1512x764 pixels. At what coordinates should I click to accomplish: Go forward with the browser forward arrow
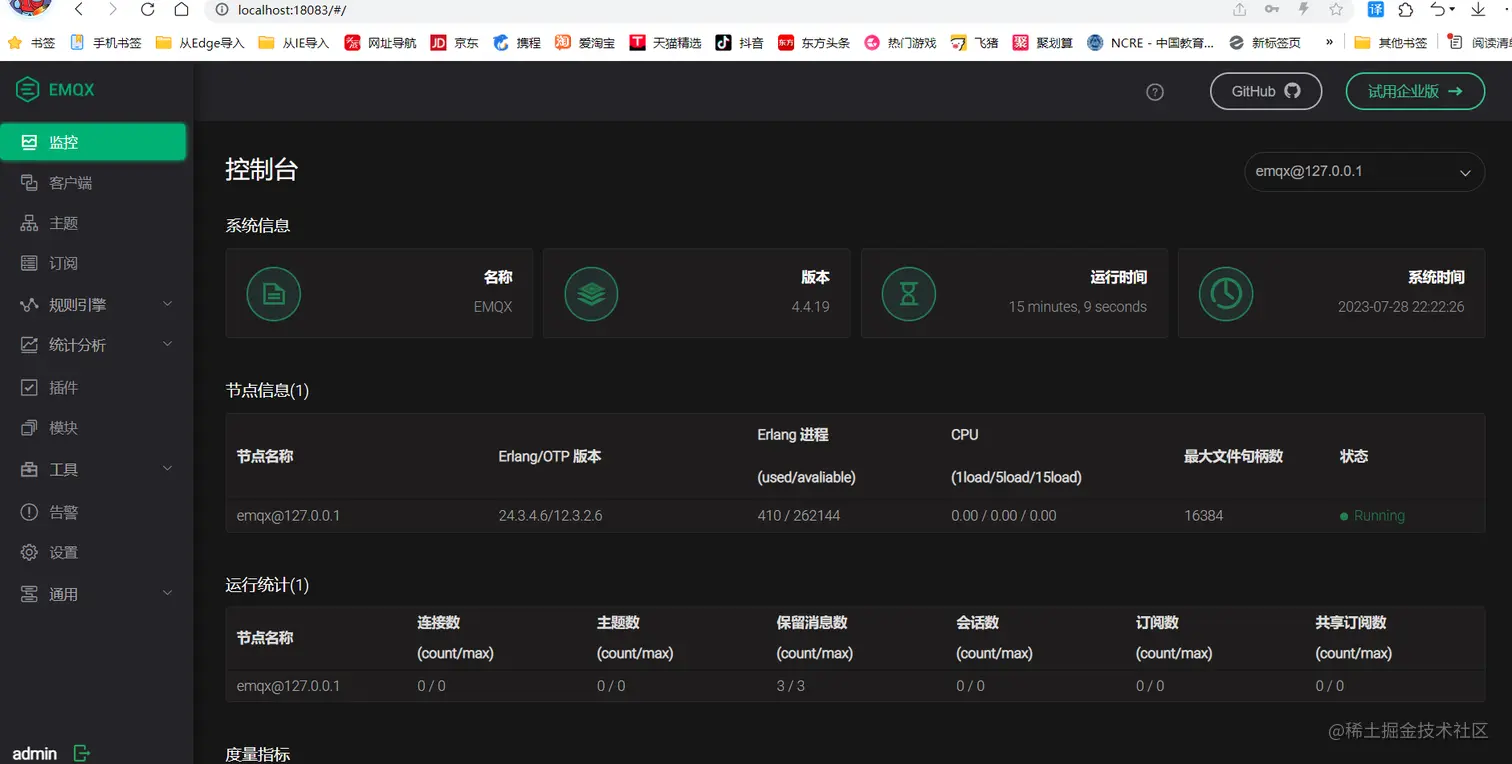point(112,9)
